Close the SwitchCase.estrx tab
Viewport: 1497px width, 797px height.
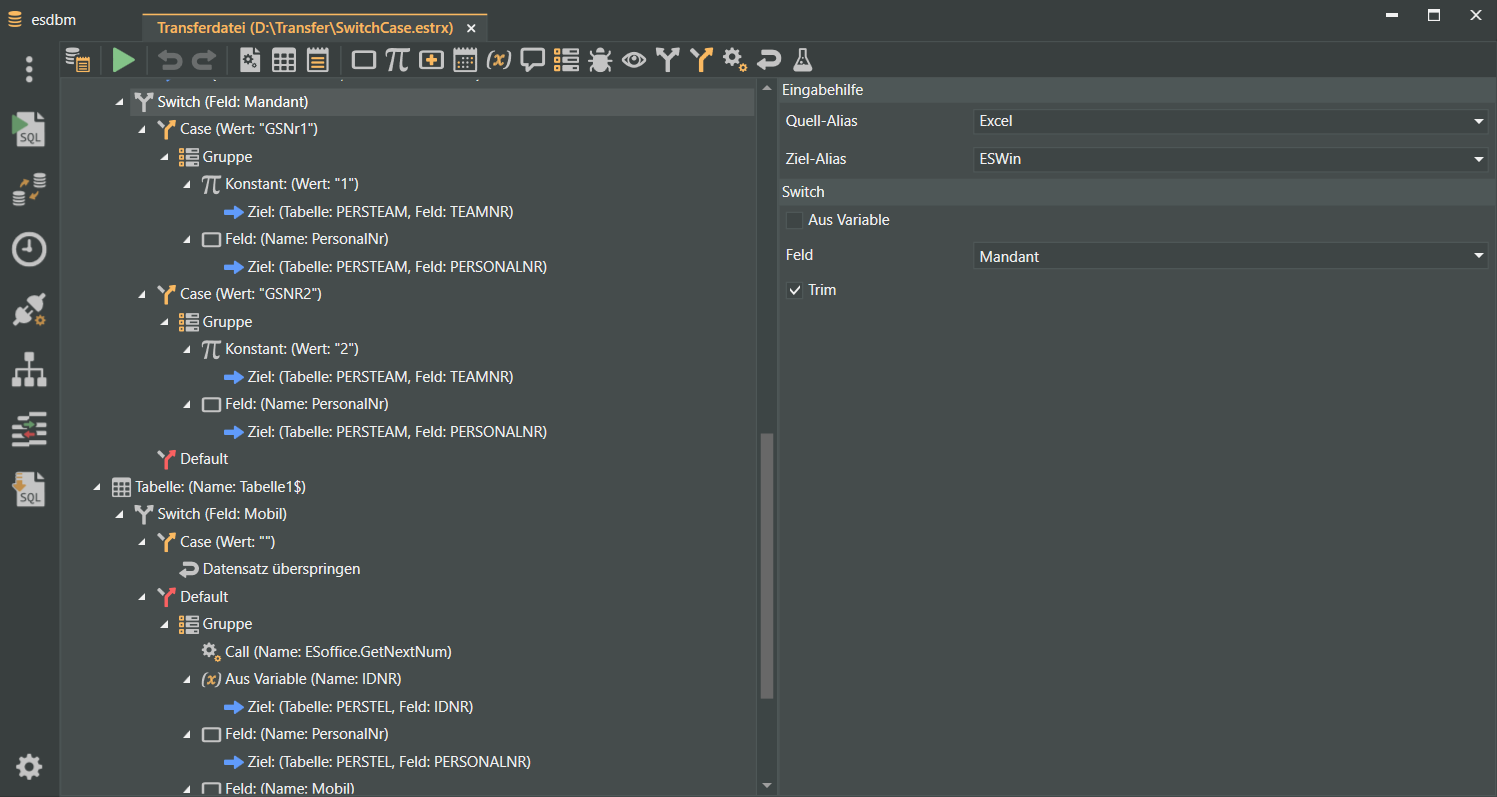(x=472, y=29)
